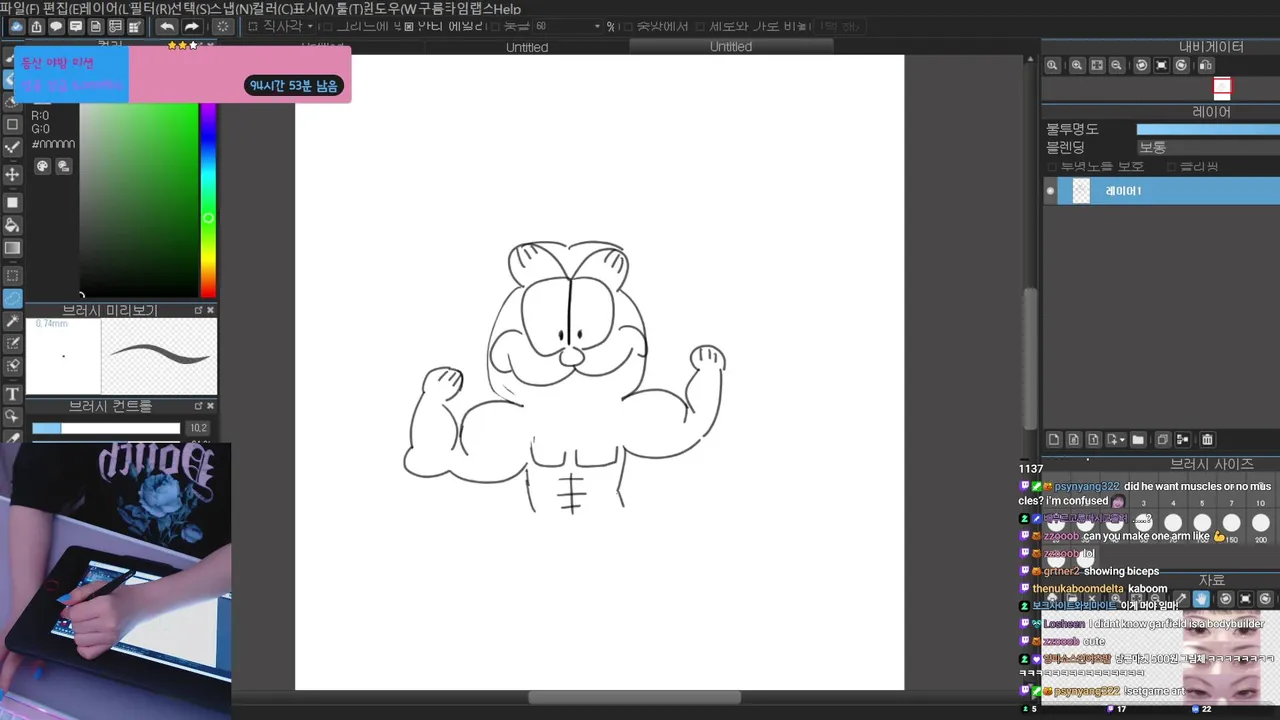Detach the 브러시 컨트롤 panel

(198, 406)
